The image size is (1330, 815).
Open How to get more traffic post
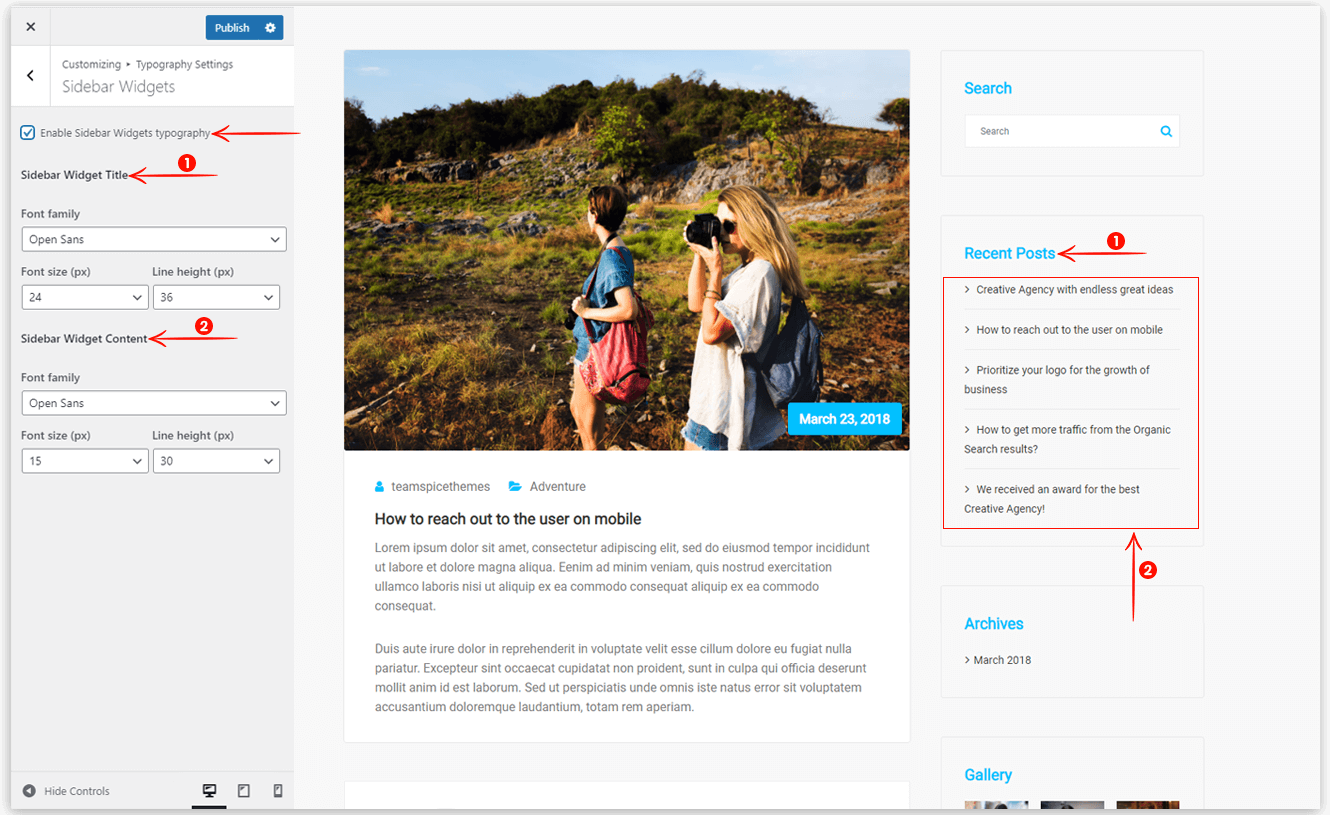pyautogui.click(x=1067, y=439)
